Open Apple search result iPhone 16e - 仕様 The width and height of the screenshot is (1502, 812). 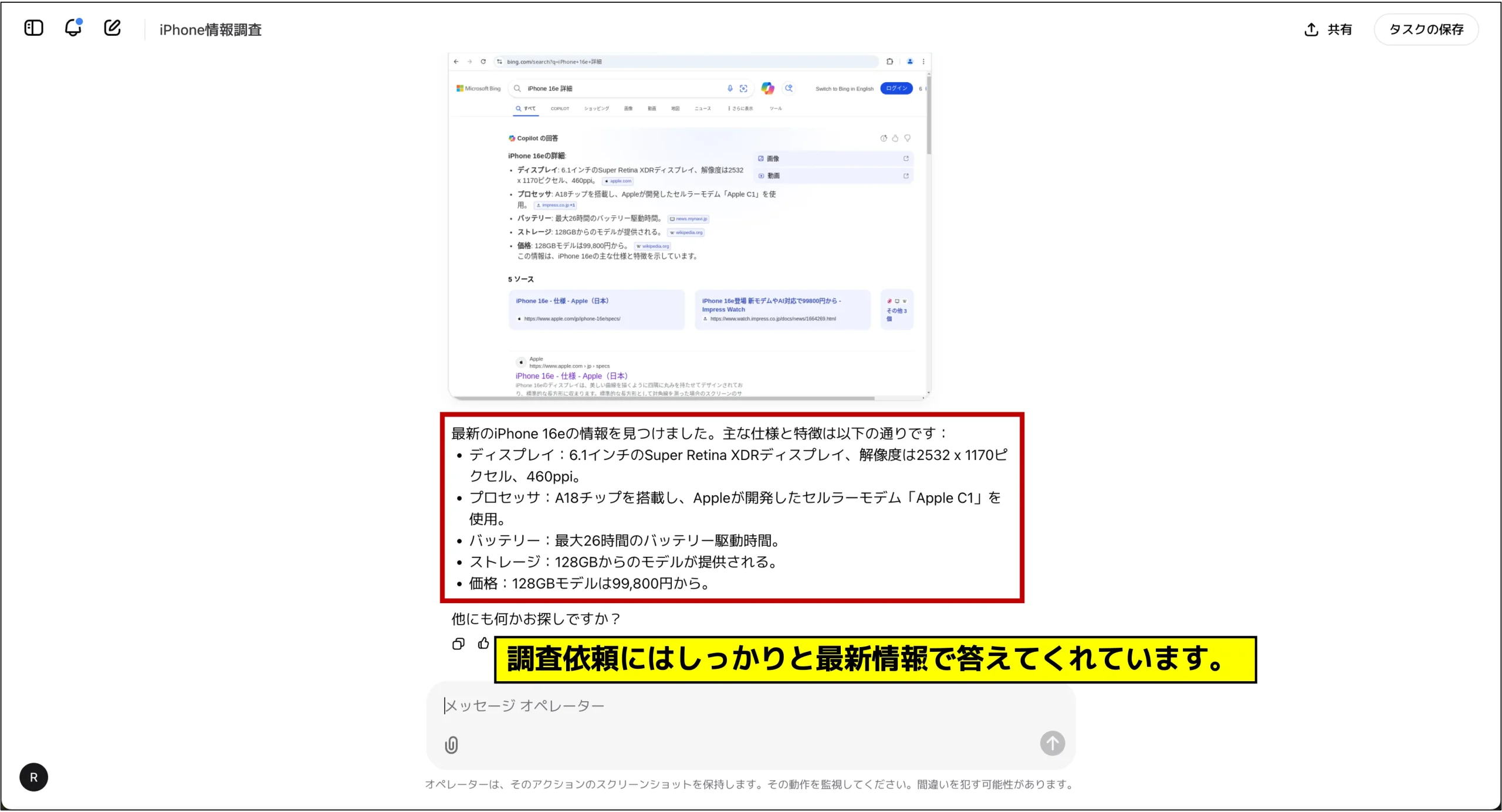pos(571,376)
